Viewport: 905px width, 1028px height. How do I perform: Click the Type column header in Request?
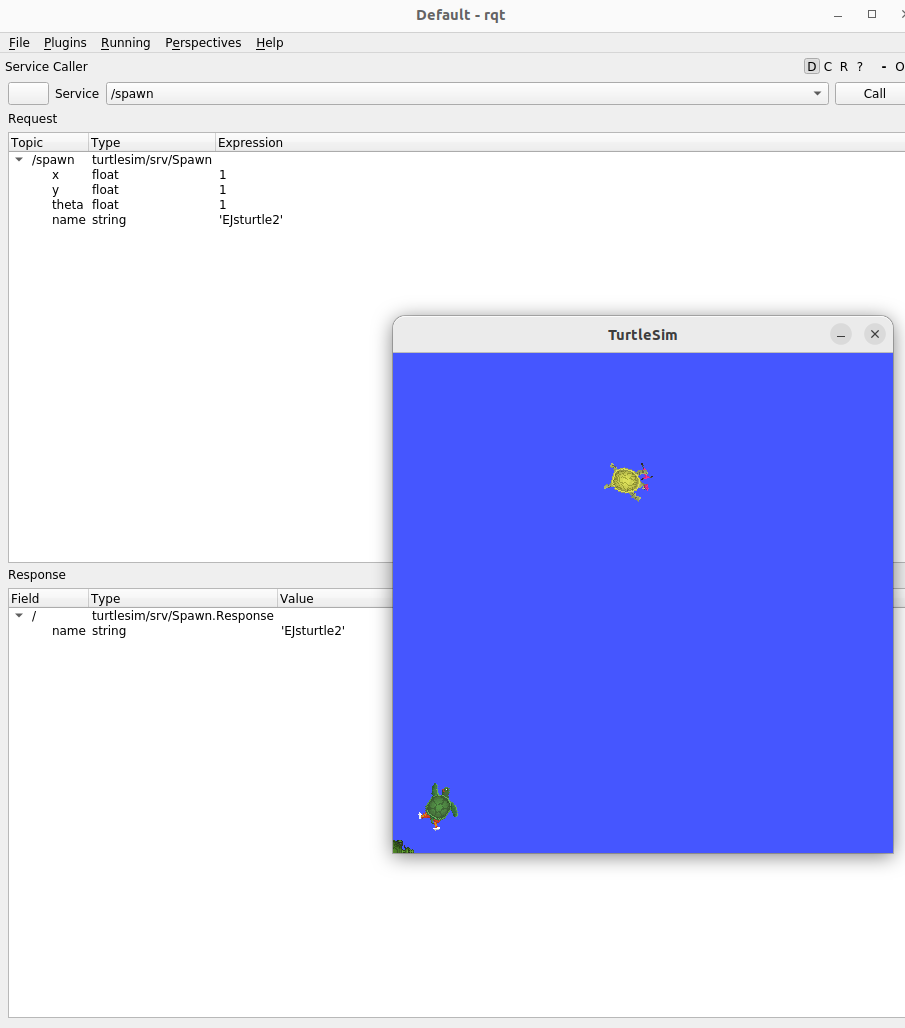(151, 142)
